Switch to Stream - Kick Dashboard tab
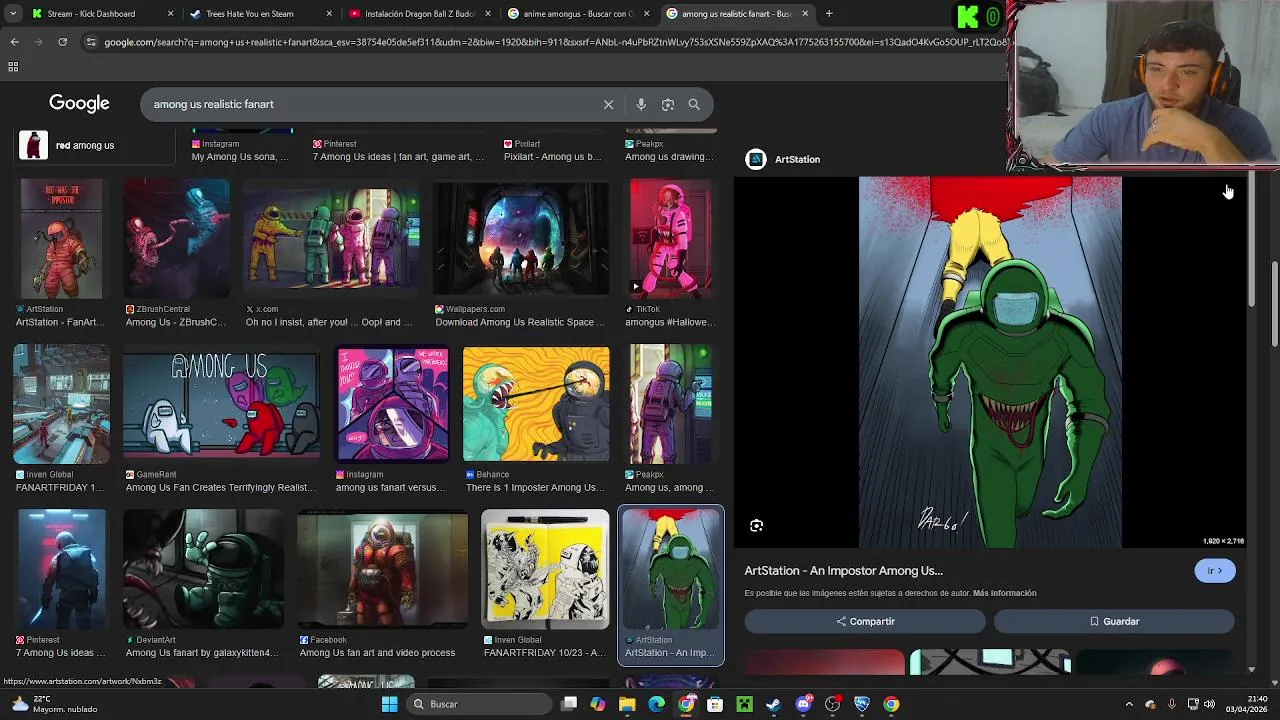Screen dimensions: 1280x720 pyautogui.click(x=103, y=14)
